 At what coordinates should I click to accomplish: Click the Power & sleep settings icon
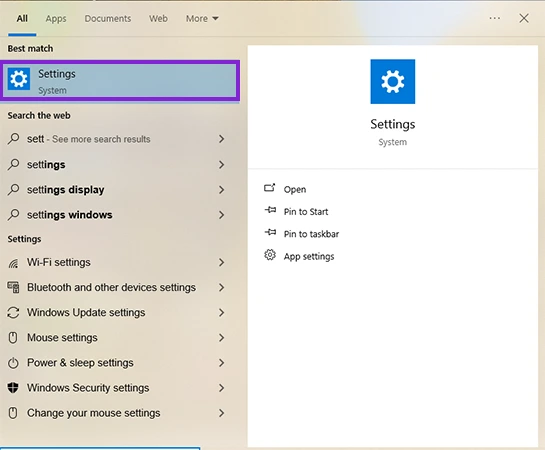(x=13, y=363)
